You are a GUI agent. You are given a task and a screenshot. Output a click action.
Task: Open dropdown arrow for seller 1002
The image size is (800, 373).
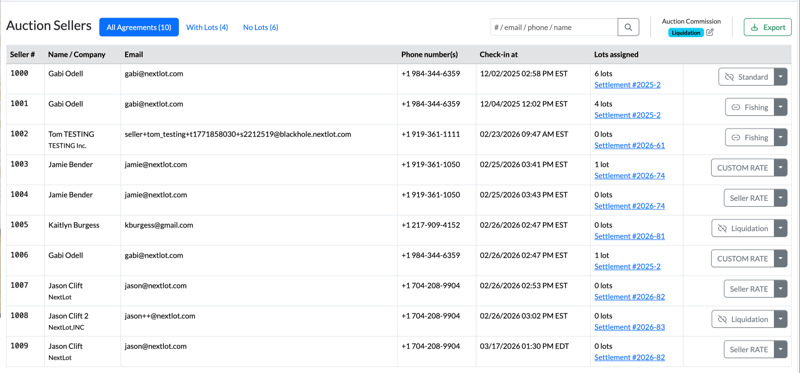(781, 137)
